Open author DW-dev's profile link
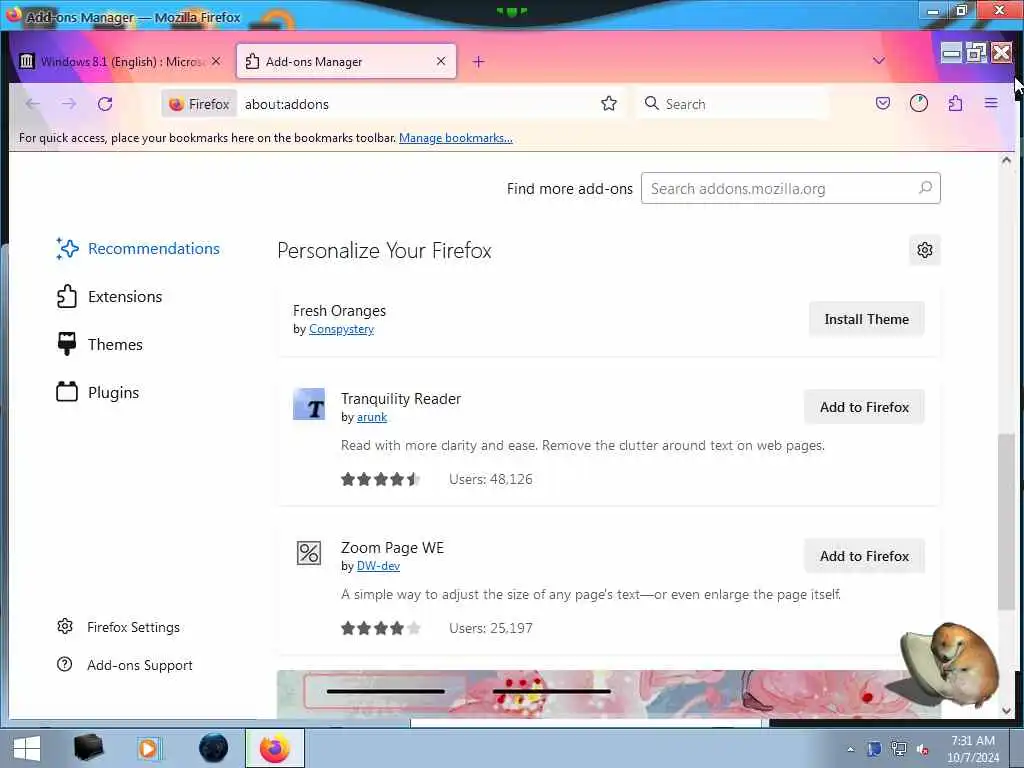This screenshot has width=1024, height=768. coord(378,566)
